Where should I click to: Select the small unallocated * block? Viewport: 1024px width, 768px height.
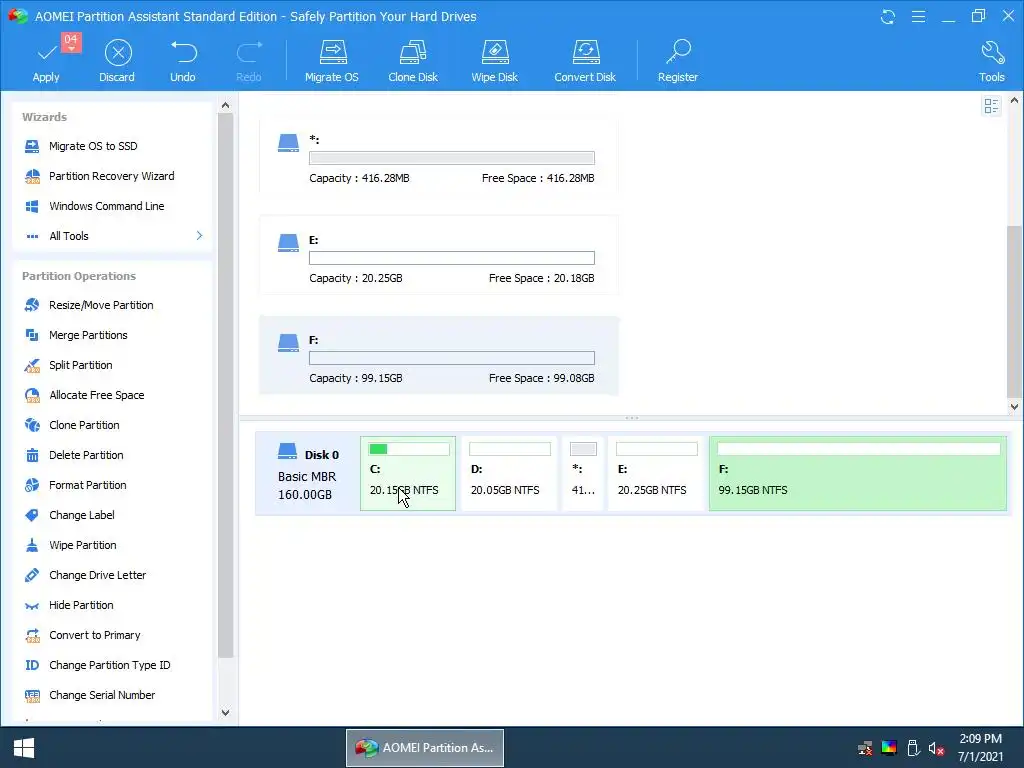[583, 473]
